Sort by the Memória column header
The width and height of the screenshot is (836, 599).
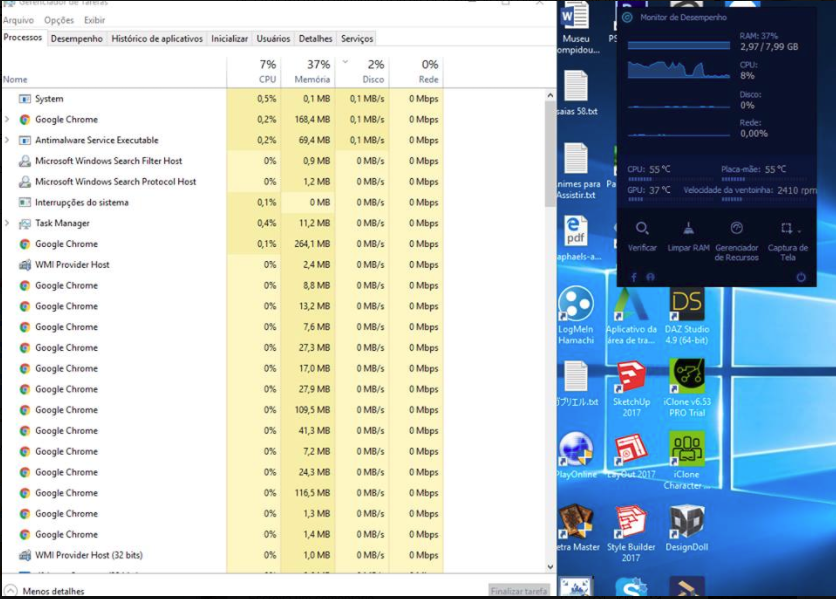click(308, 71)
